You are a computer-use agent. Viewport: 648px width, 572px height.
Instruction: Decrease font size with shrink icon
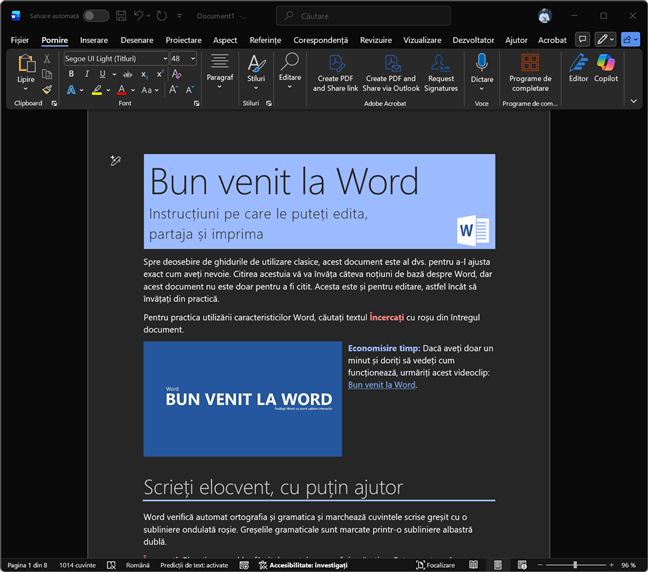(190, 90)
